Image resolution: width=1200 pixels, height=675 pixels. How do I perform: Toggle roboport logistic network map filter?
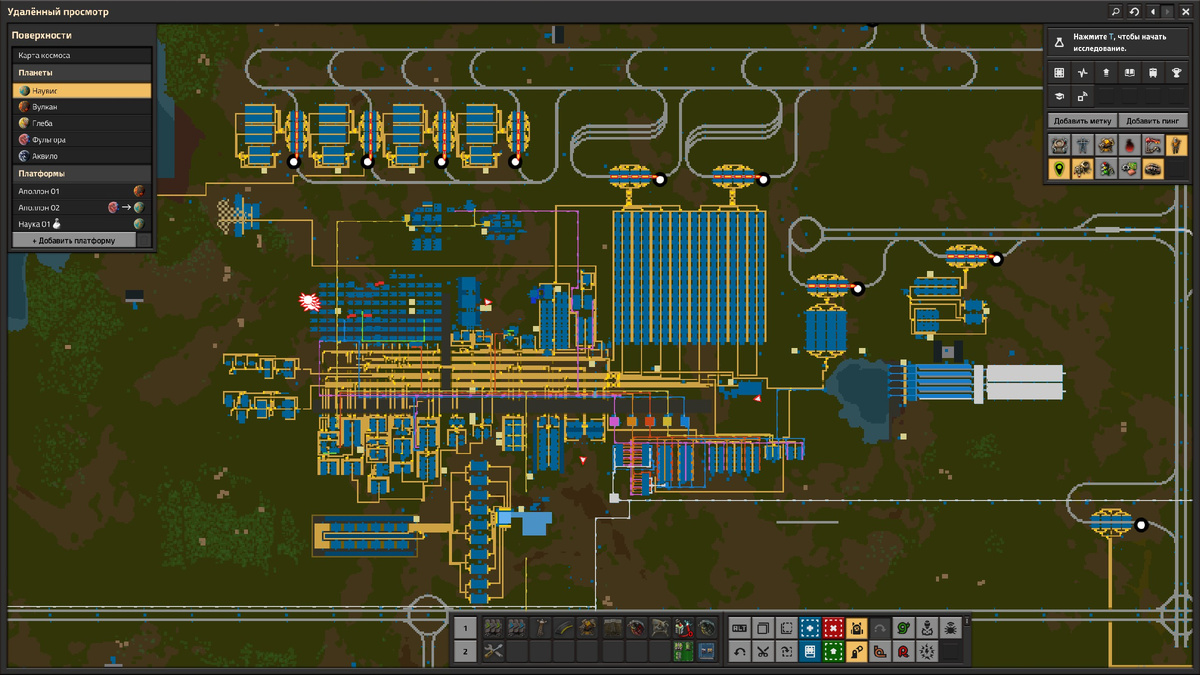(1059, 145)
